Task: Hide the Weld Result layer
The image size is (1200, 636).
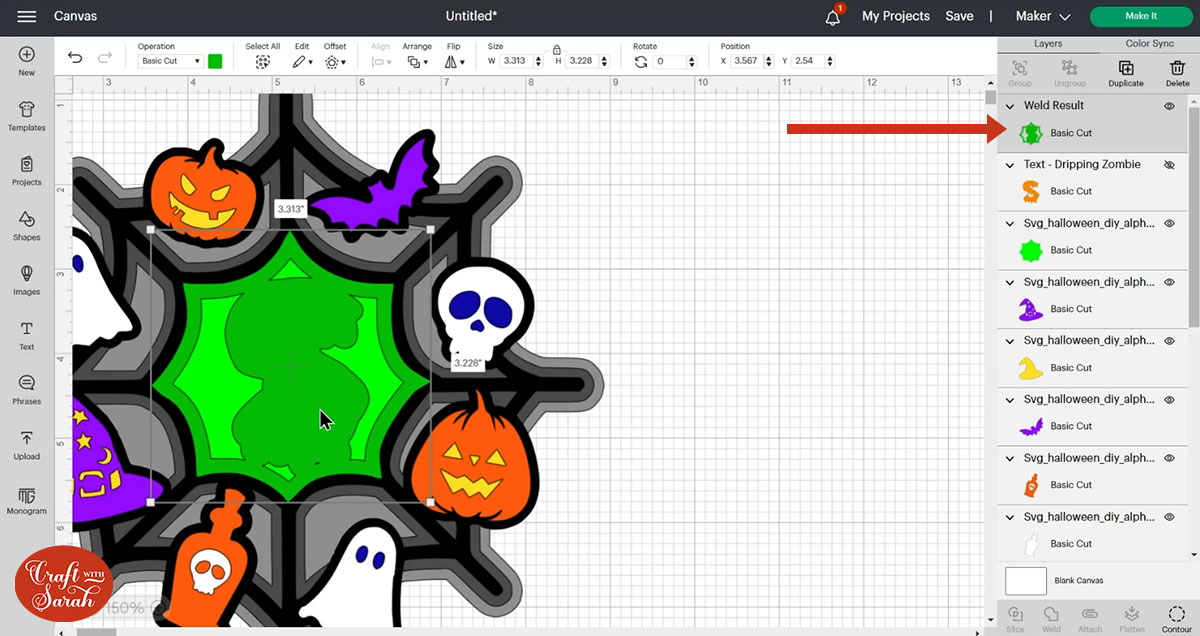Action: pyautogui.click(x=1169, y=106)
